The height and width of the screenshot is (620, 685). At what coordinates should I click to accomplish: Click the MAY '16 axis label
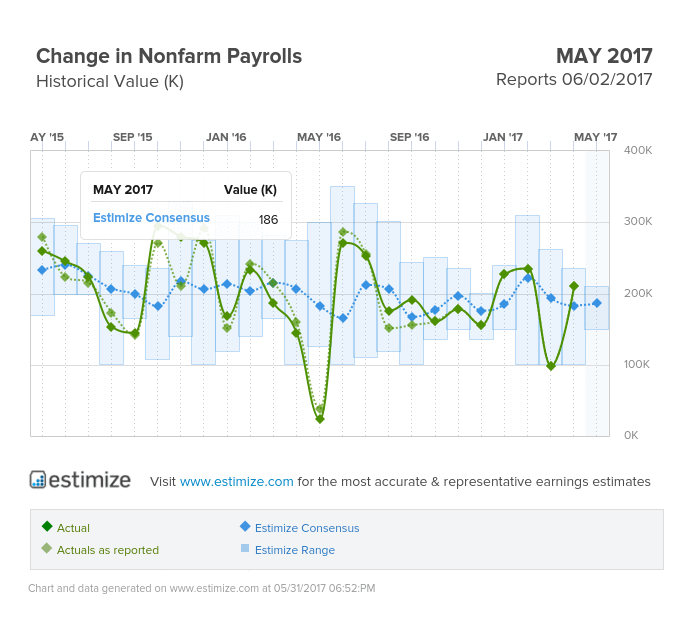tap(319, 137)
